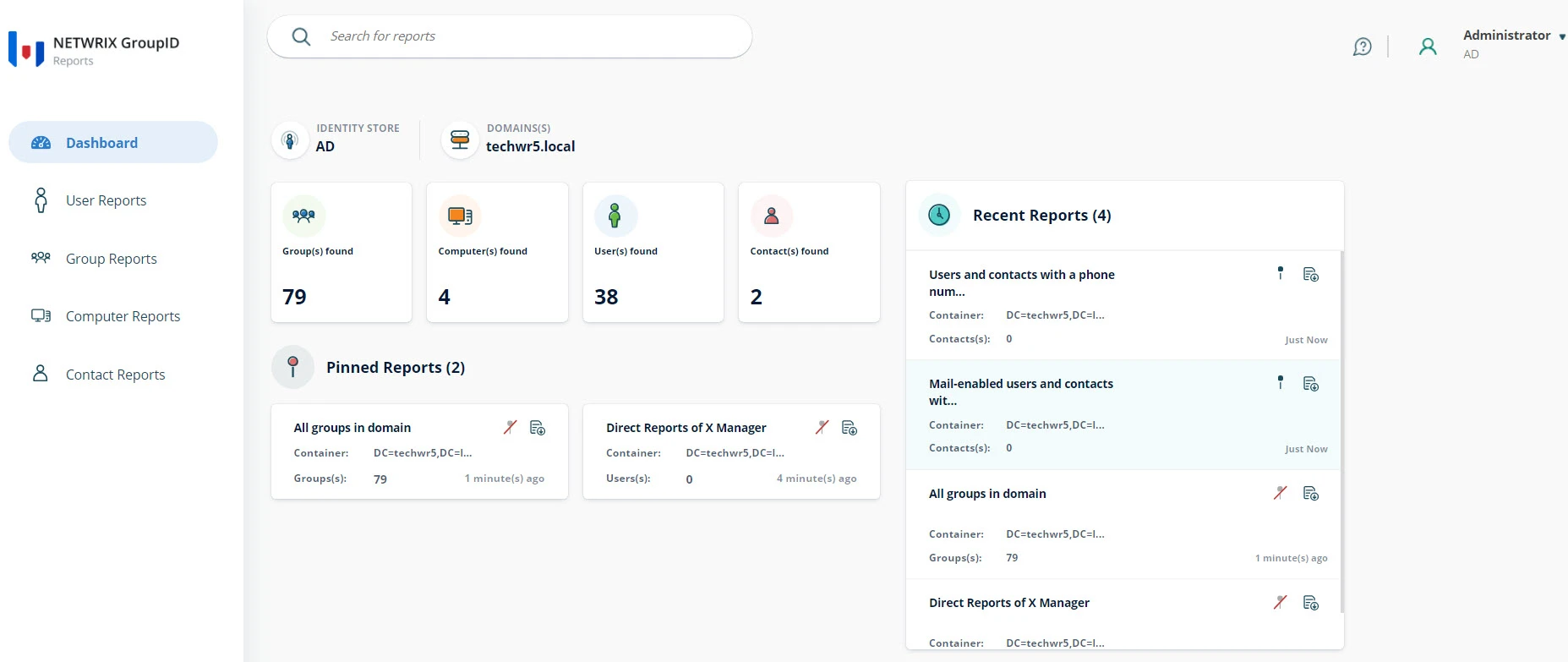Screen dimensions: 1568x662
Task: Click the domains server icon
Action: click(x=460, y=140)
